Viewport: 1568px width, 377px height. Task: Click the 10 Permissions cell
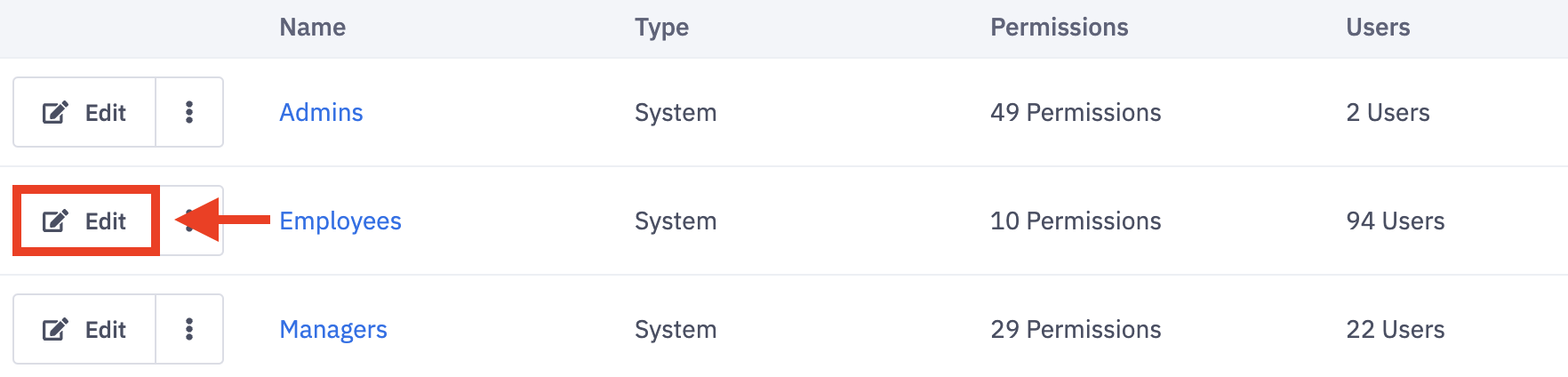coord(1075,221)
